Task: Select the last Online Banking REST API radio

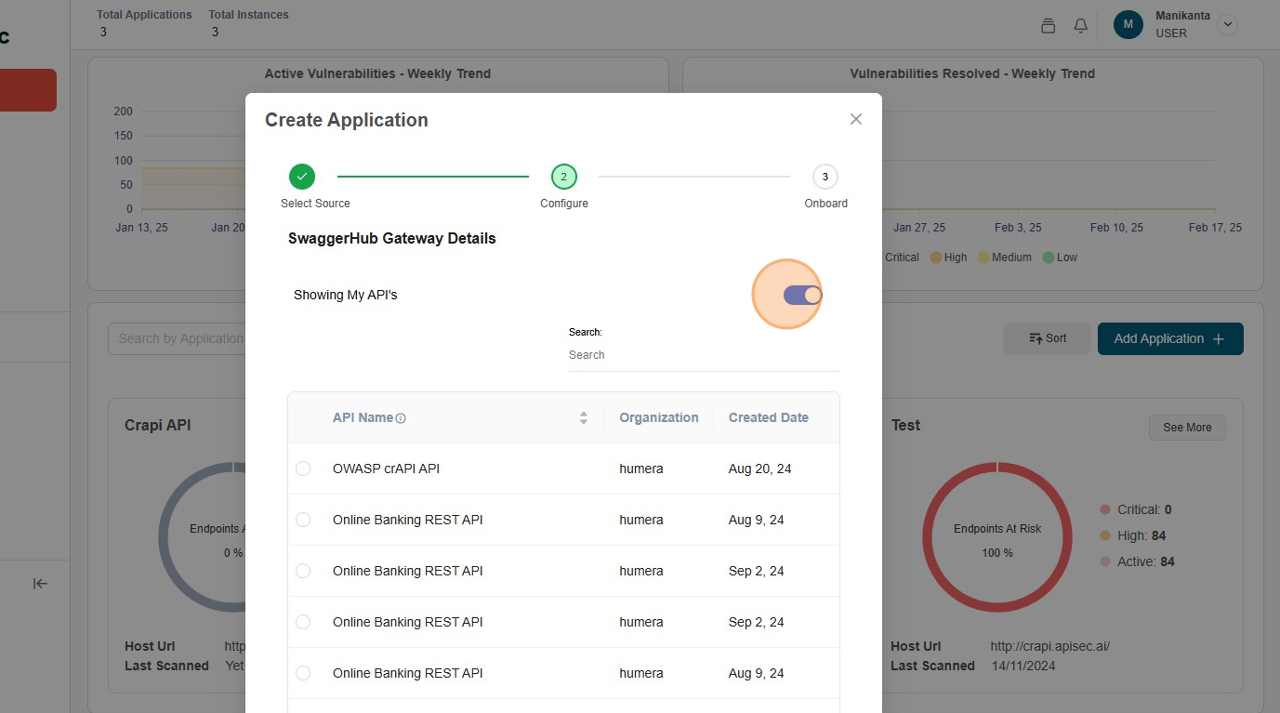Action: point(303,673)
